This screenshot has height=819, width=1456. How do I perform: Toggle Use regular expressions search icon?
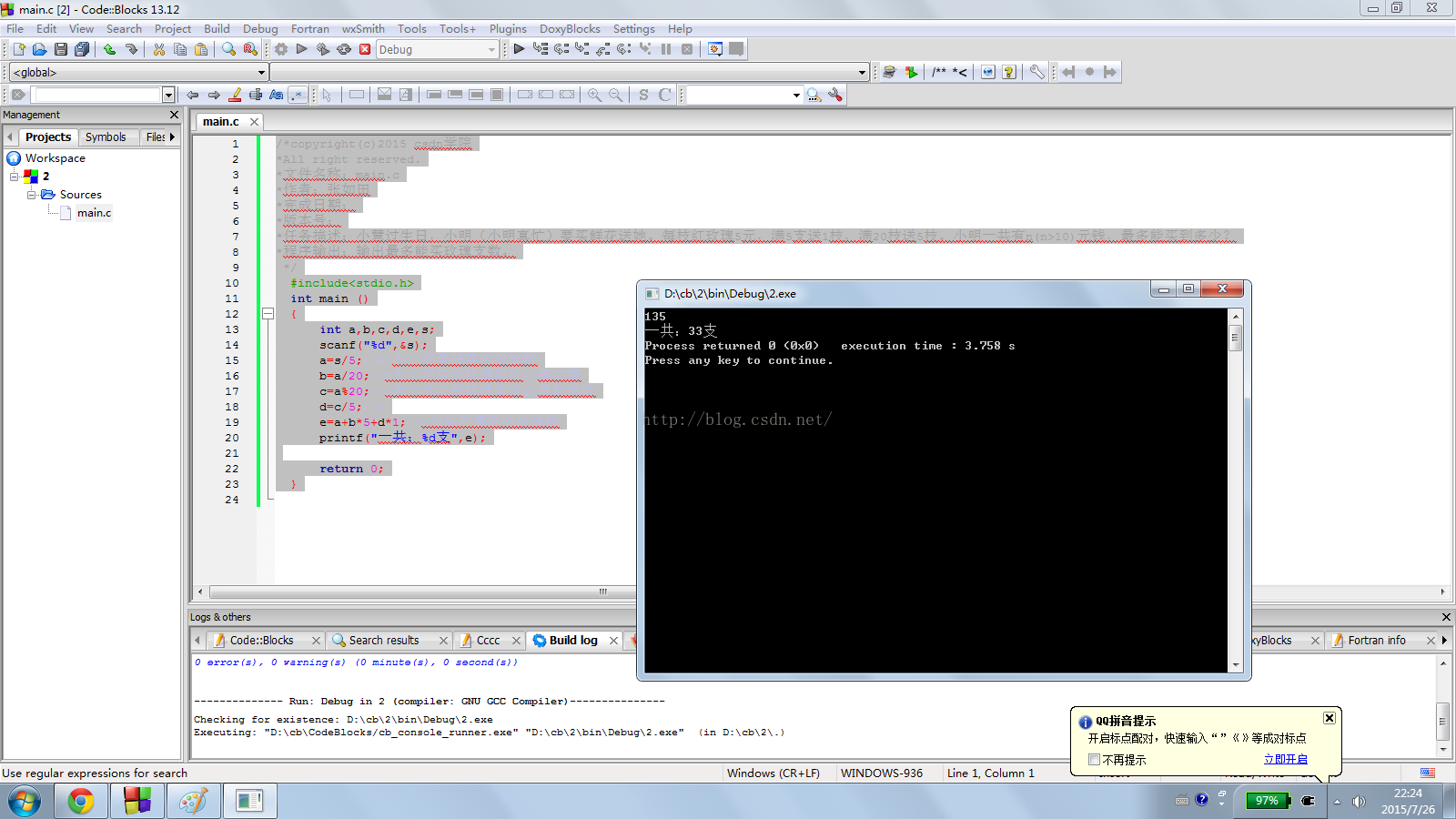[x=298, y=95]
